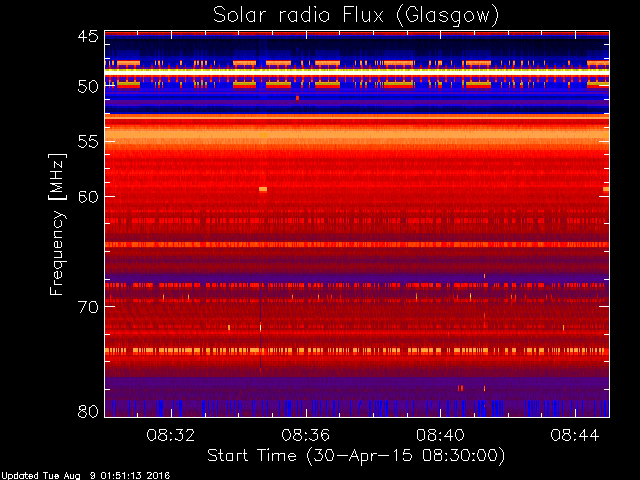Click the small red dot near 51 MHz
The image size is (640, 480).
click(x=298, y=98)
